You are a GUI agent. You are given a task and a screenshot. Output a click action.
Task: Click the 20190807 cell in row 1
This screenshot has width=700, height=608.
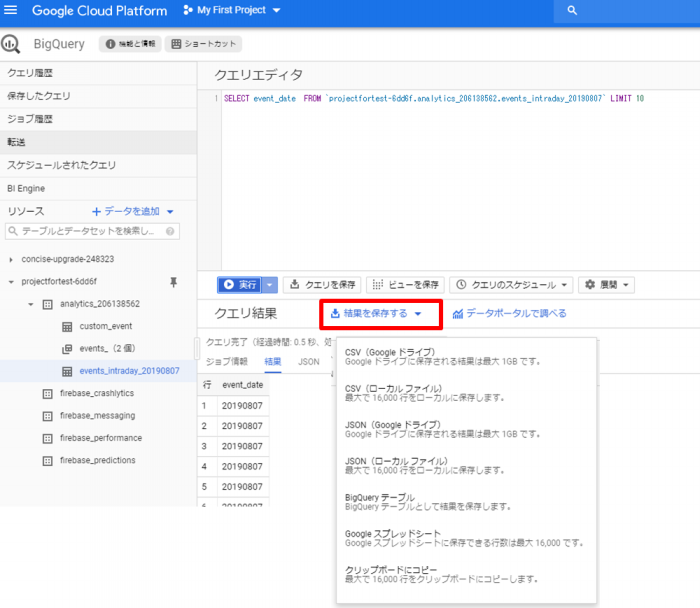[242, 406]
